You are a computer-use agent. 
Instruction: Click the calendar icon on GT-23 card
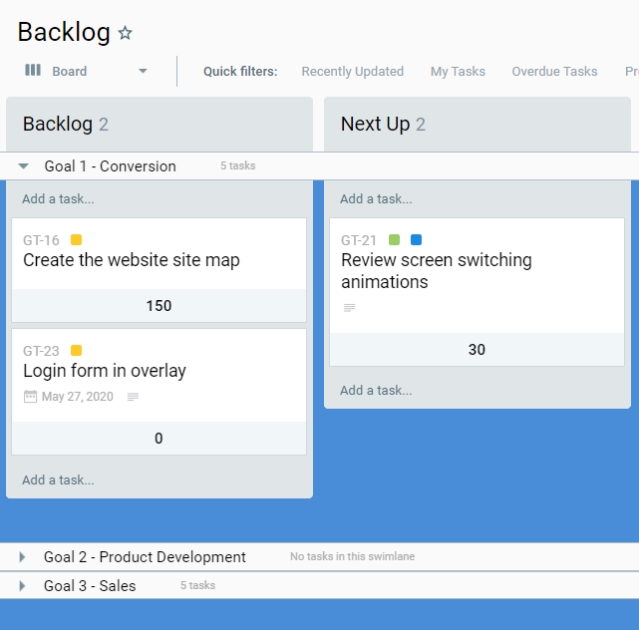[30, 397]
